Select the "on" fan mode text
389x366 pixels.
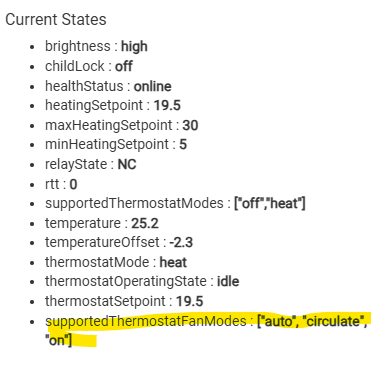tap(57, 340)
